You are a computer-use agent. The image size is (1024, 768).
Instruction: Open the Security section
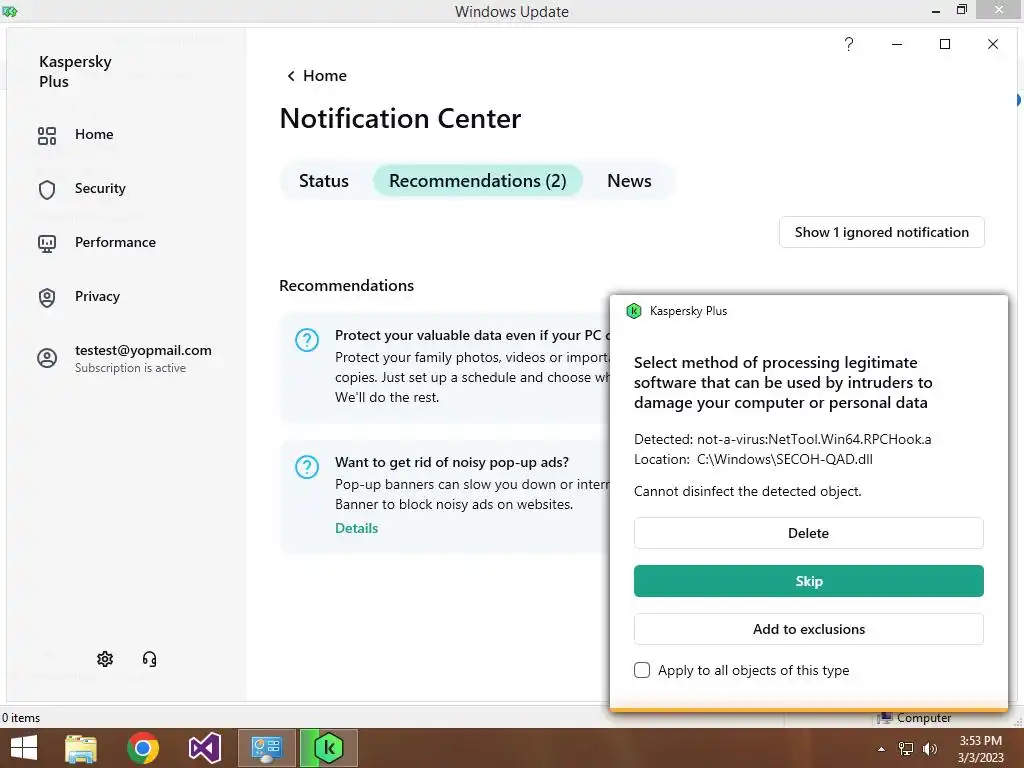[100, 189]
